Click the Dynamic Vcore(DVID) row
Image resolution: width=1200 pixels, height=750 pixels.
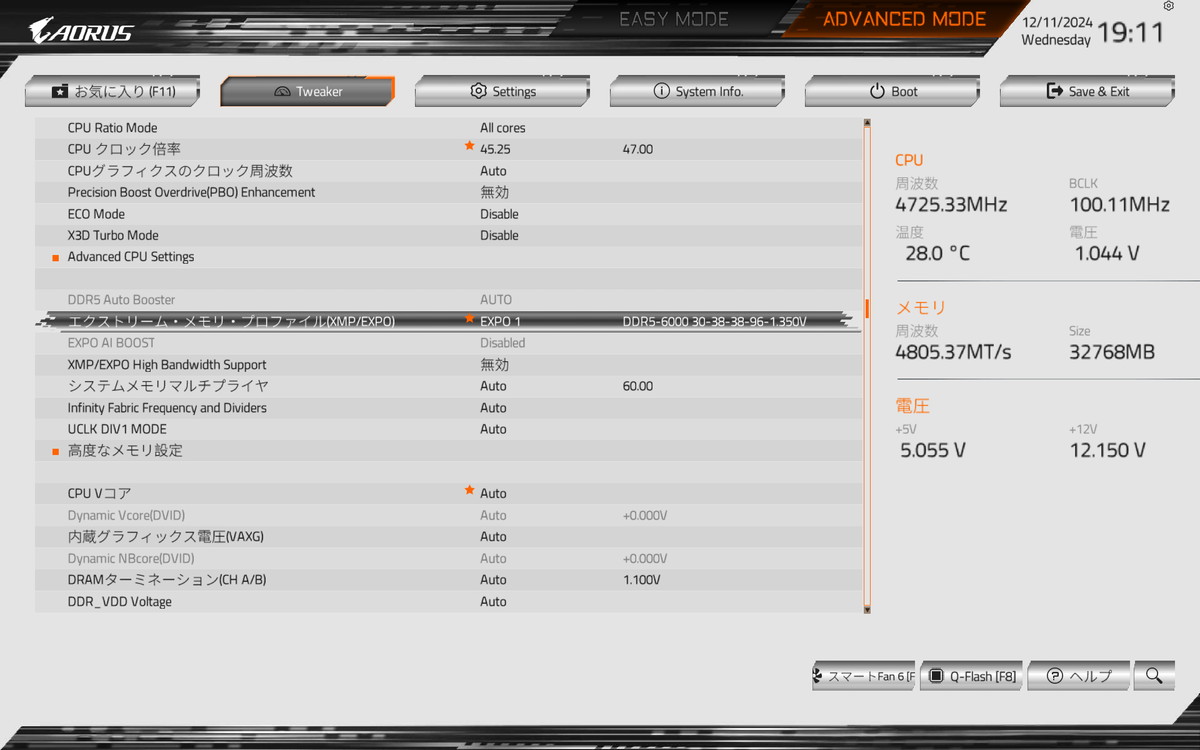point(449,516)
